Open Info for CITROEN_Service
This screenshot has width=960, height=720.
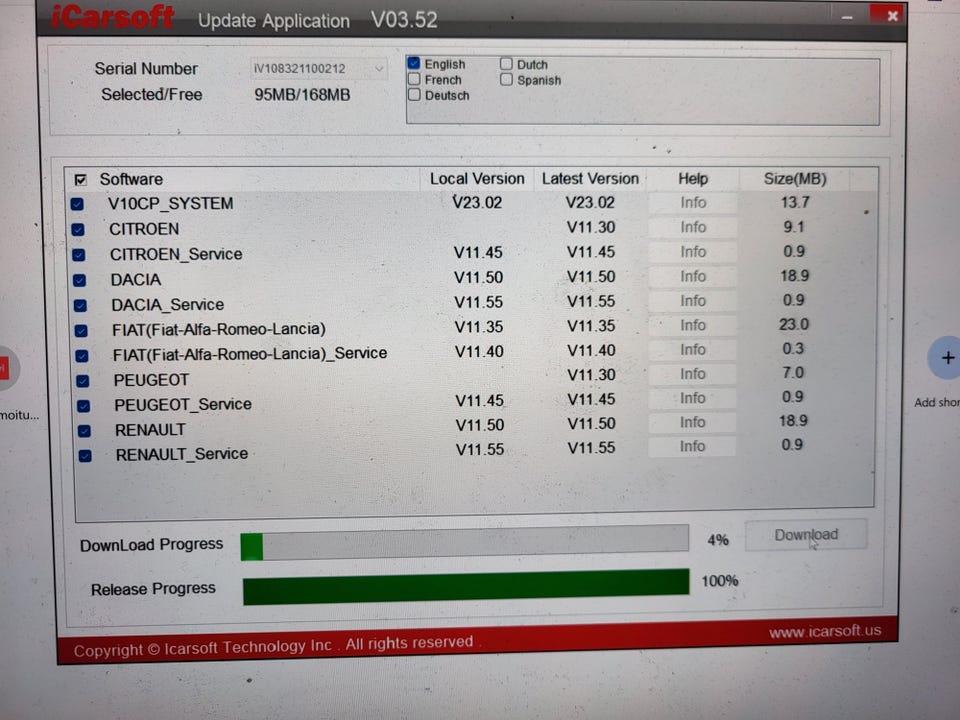click(x=692, y=252)
